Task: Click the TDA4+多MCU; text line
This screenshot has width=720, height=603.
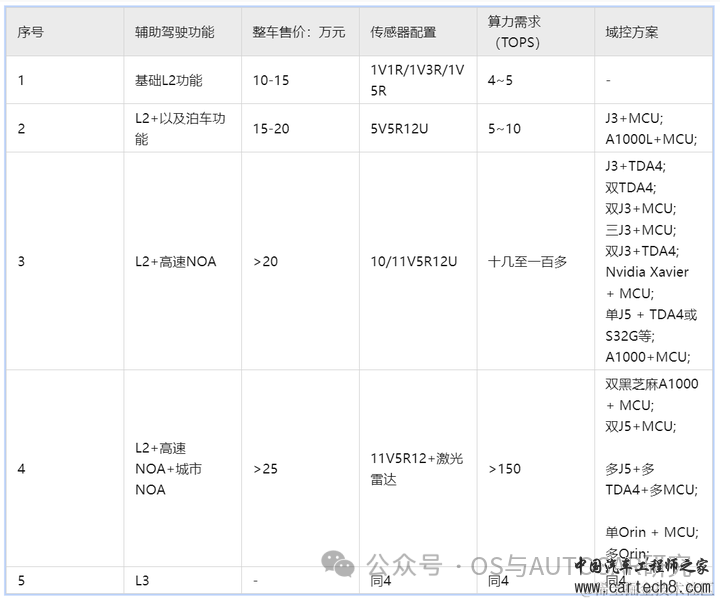Action: [x=652, y=490]
